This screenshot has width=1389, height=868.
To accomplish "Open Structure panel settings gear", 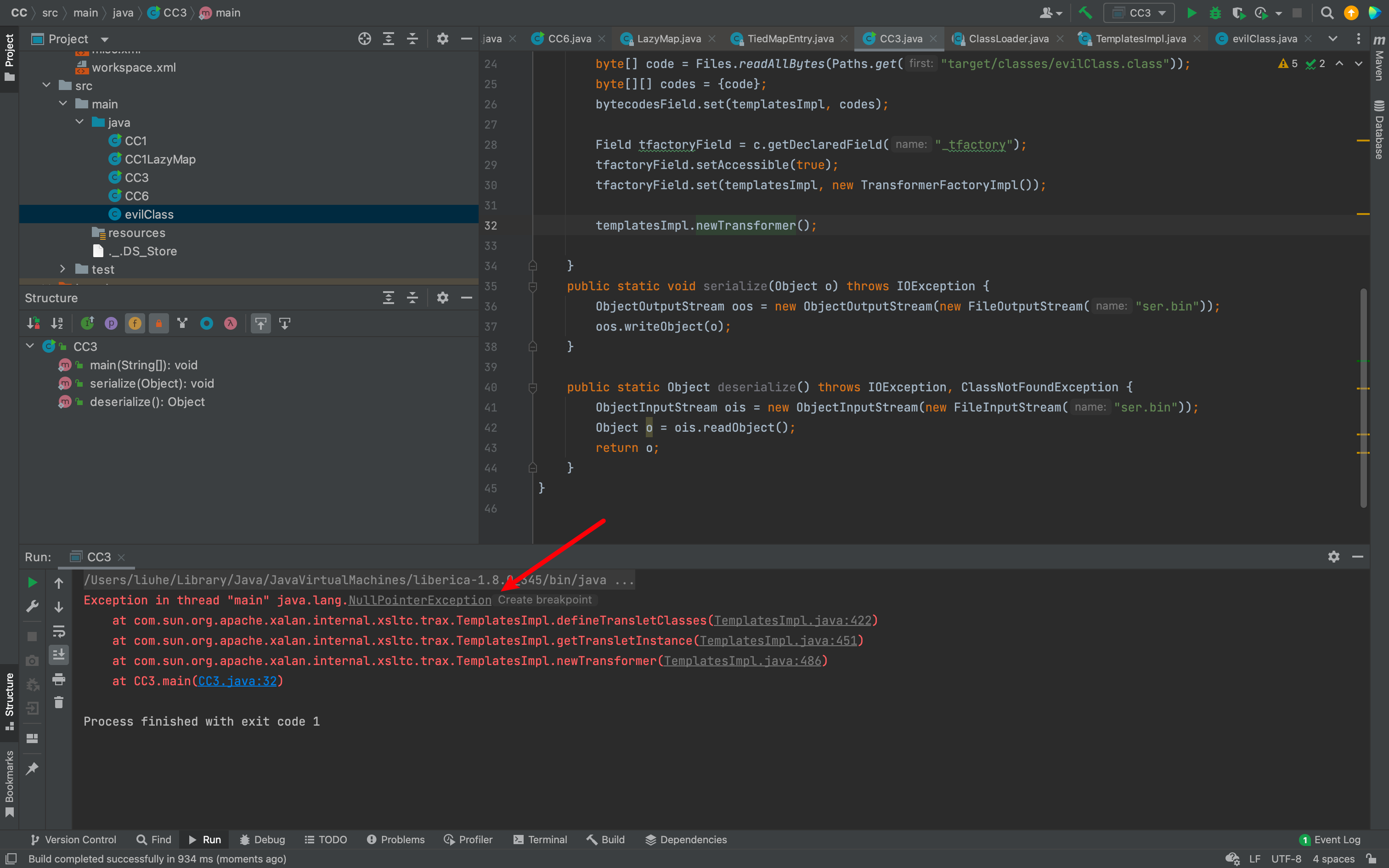I will [442, 298].
